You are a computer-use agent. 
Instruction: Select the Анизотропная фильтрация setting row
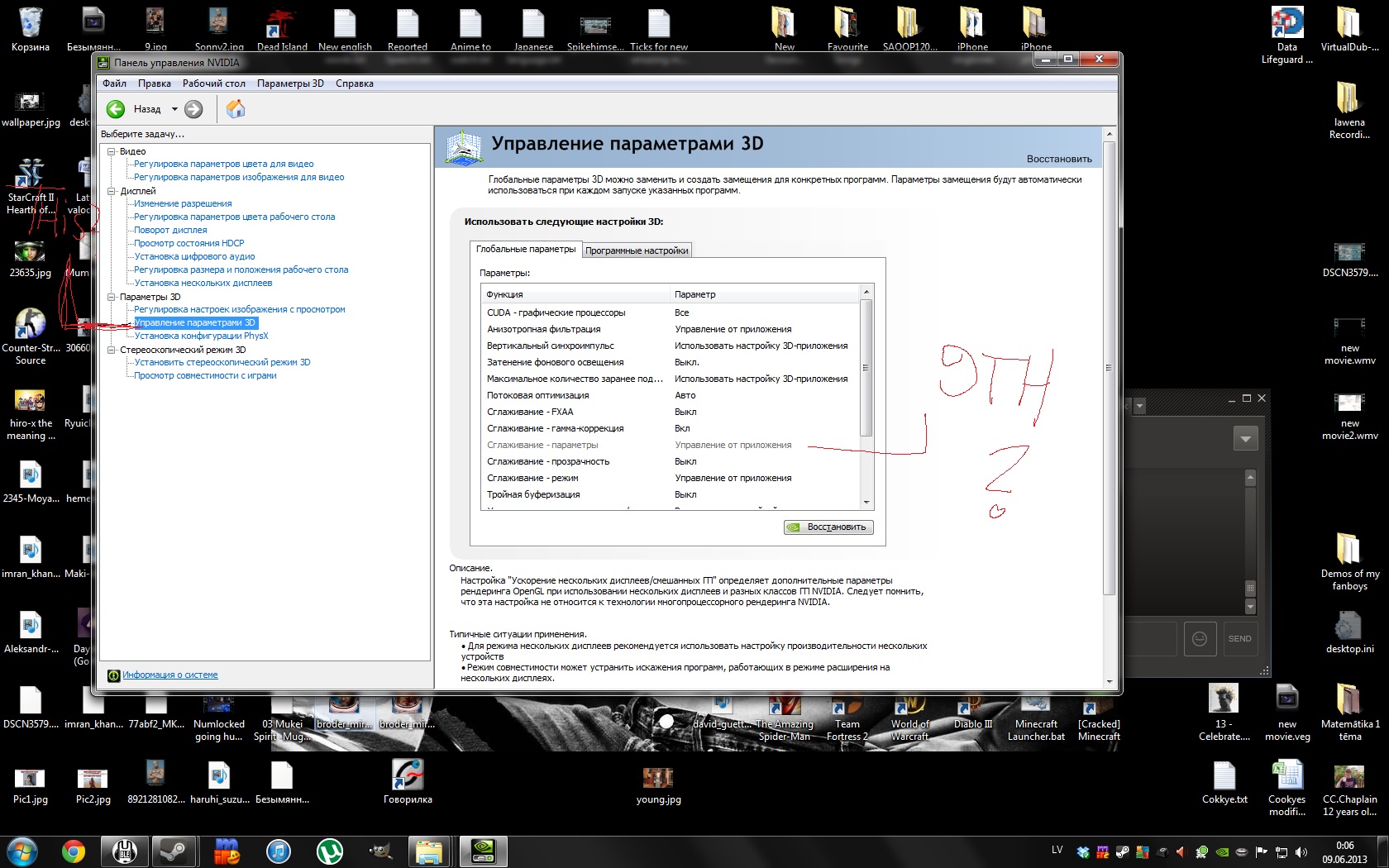(x=670, y=329)
